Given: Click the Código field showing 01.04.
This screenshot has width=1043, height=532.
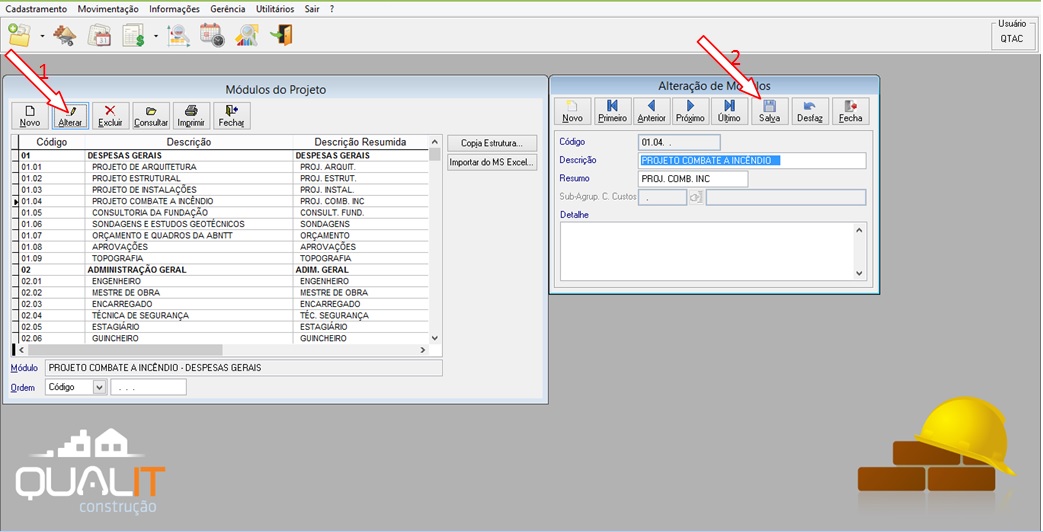Looking at the screenshot, I should point(679,142).
